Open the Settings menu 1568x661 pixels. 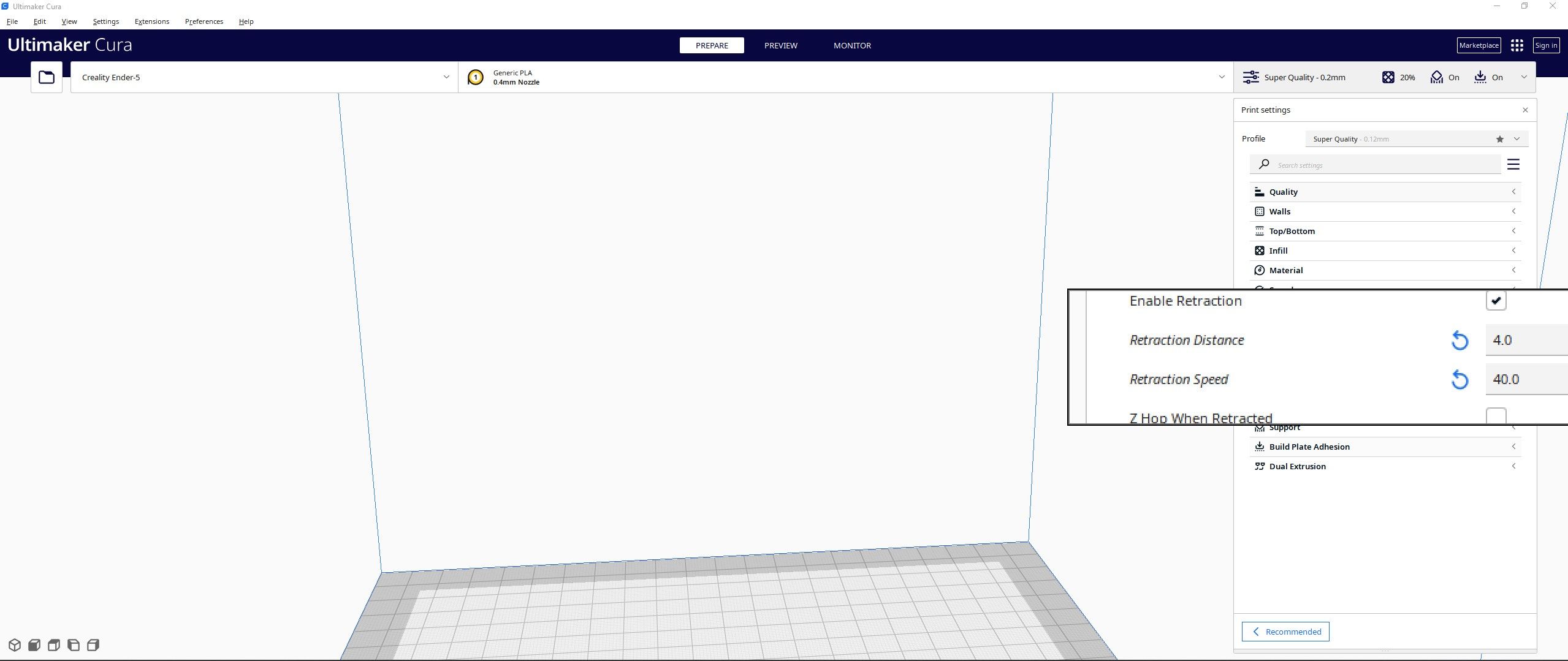(106, 21)
